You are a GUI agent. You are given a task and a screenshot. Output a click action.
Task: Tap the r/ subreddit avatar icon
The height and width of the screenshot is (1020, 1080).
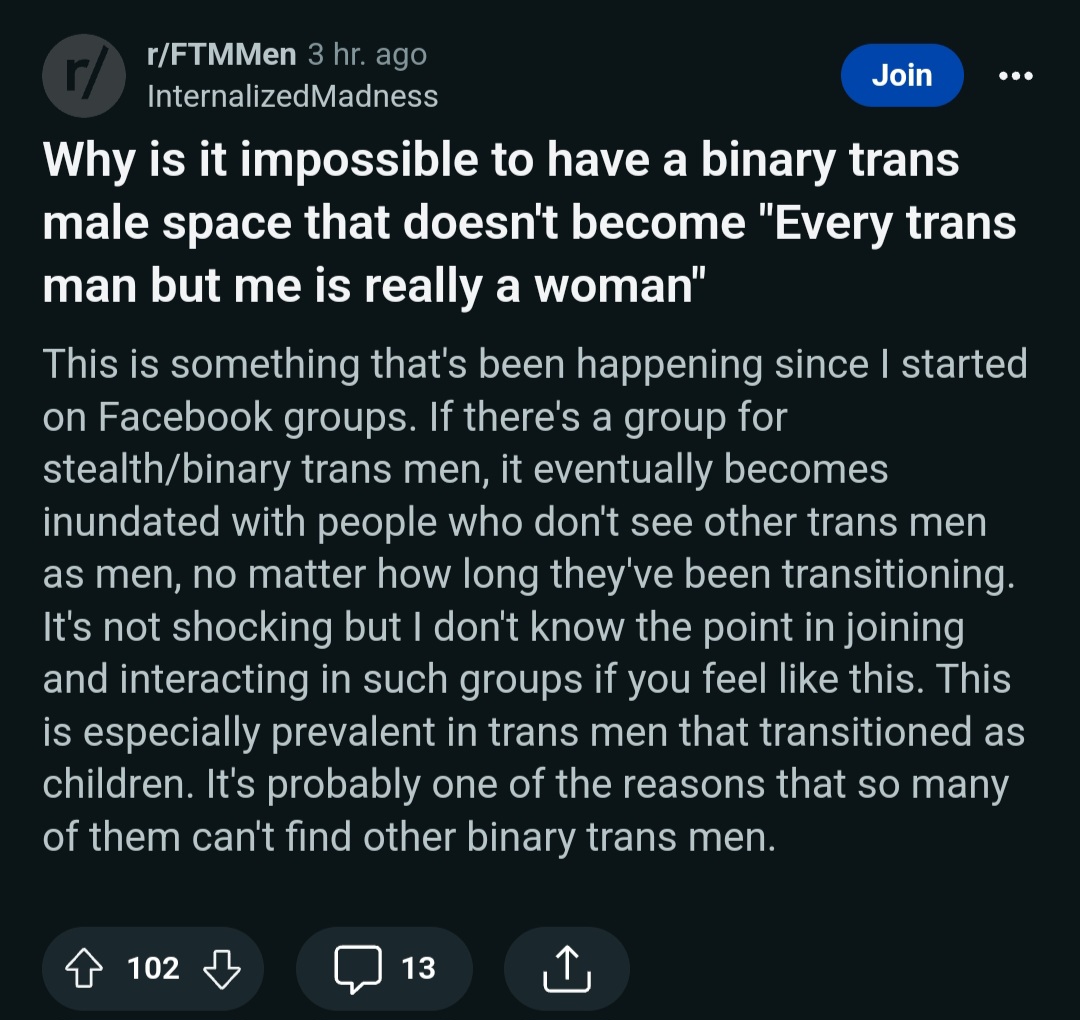coord(83,75)
